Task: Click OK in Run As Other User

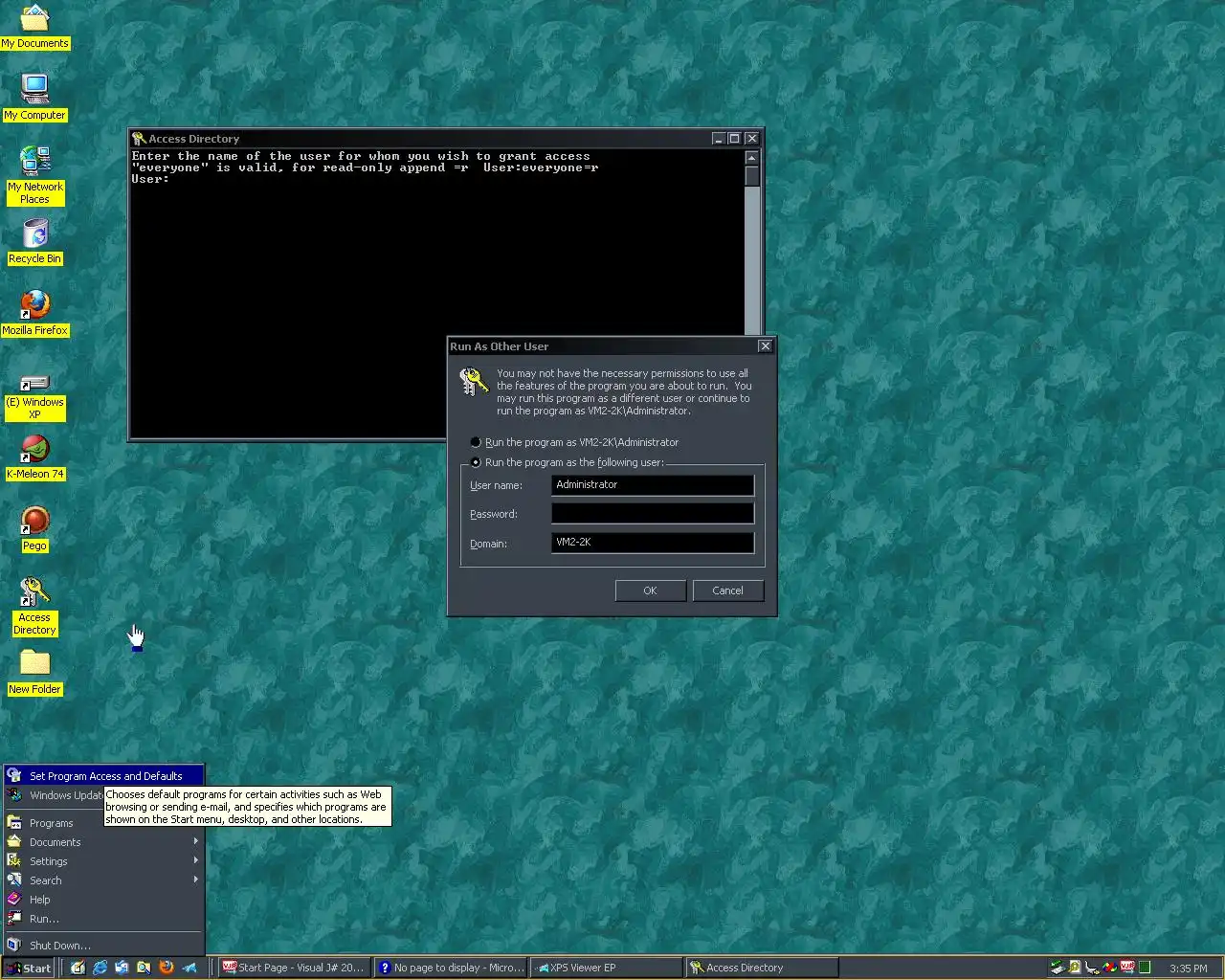Action: tap(650, 590)
